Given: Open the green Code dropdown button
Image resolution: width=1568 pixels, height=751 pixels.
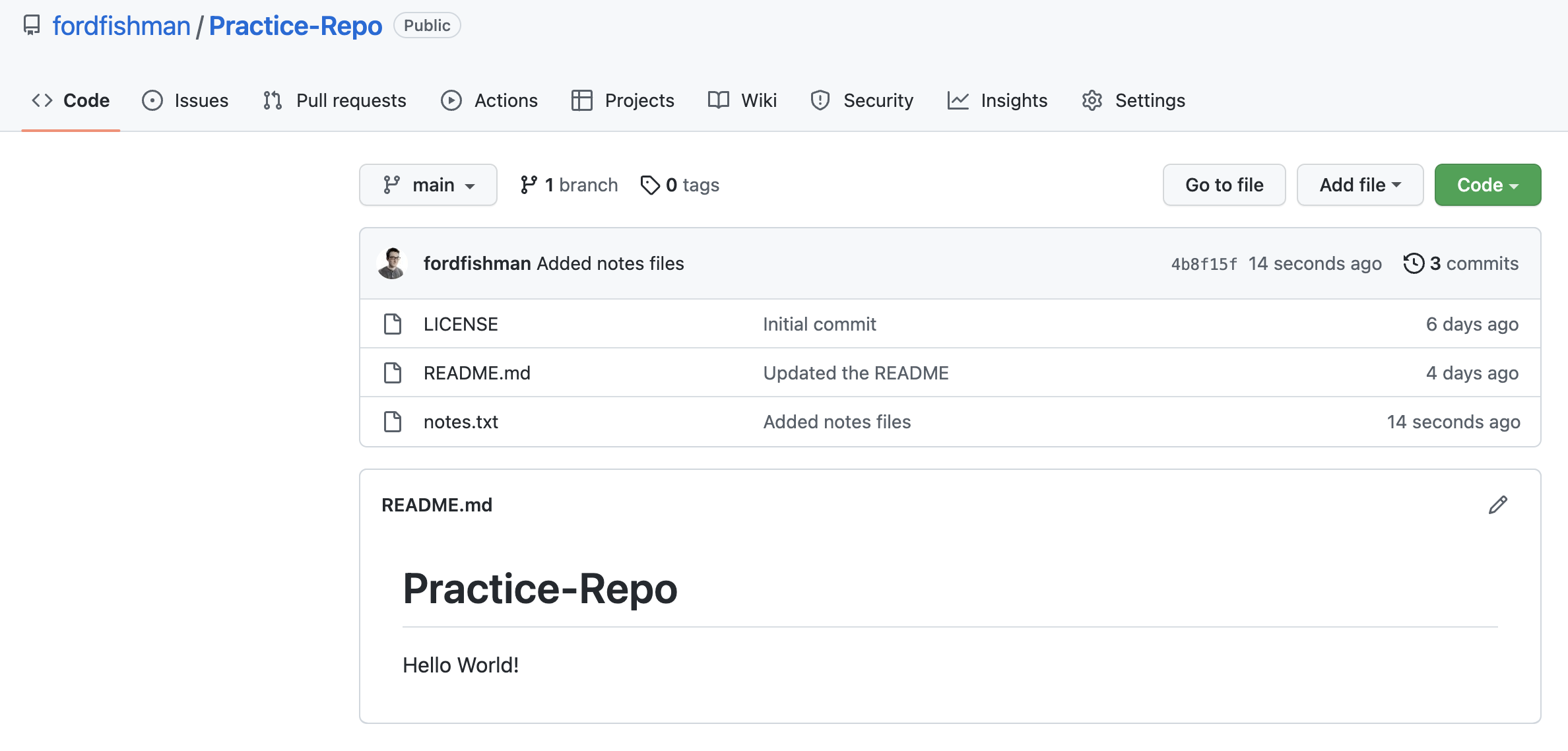Looking at the screenshot, I should (x=1487, y=185).
